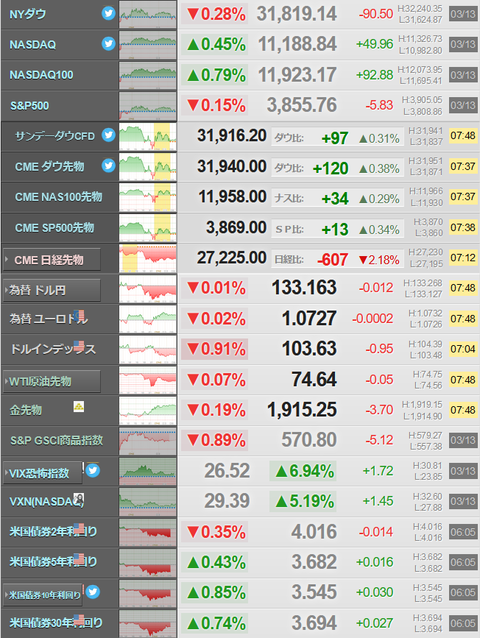Expand the 米国債券10年利回り button
Viewport: 480px width, 638px height.
coord(43,595)
